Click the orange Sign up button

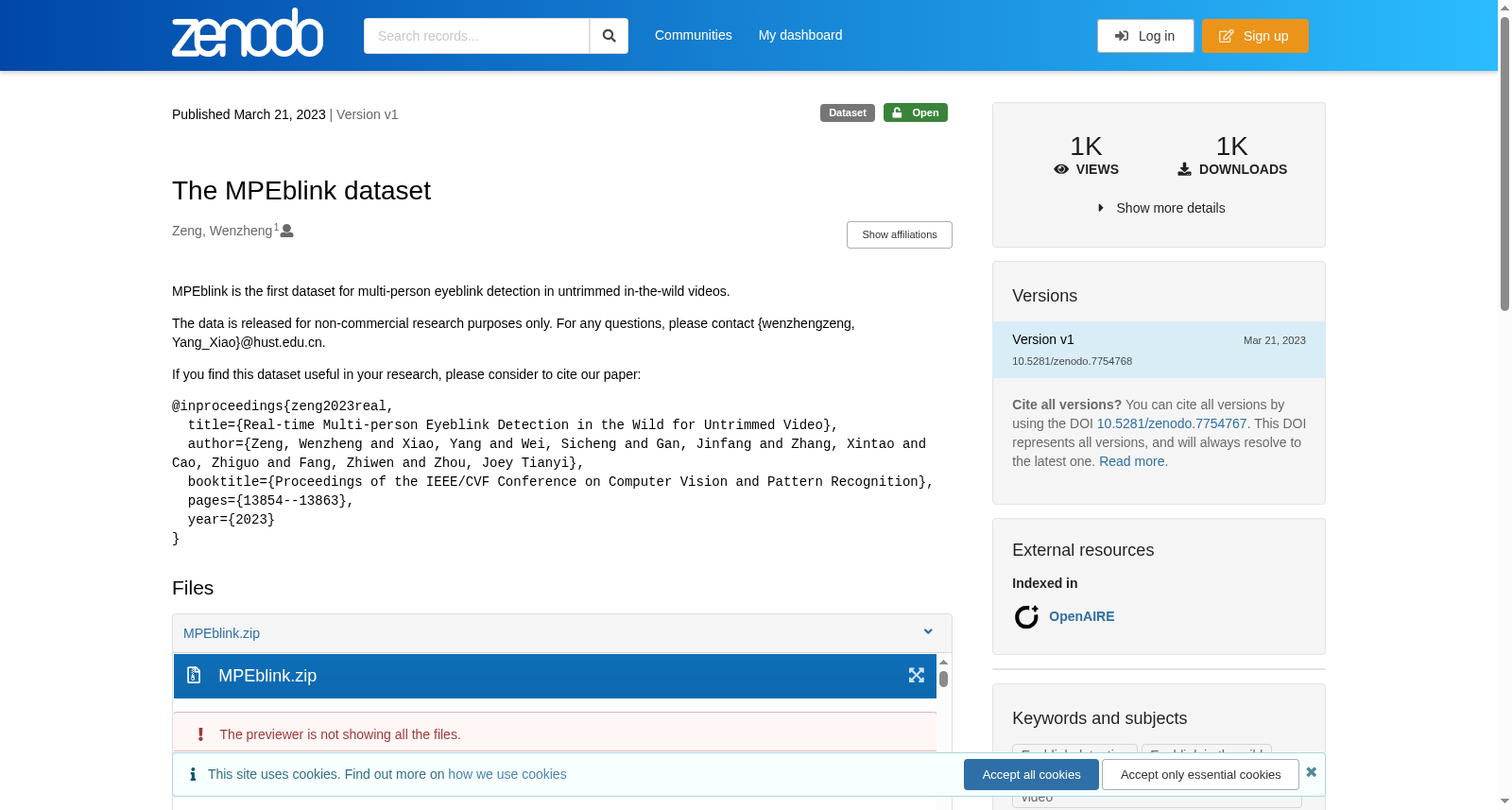pyautogui.click(x=1255, y=36)
